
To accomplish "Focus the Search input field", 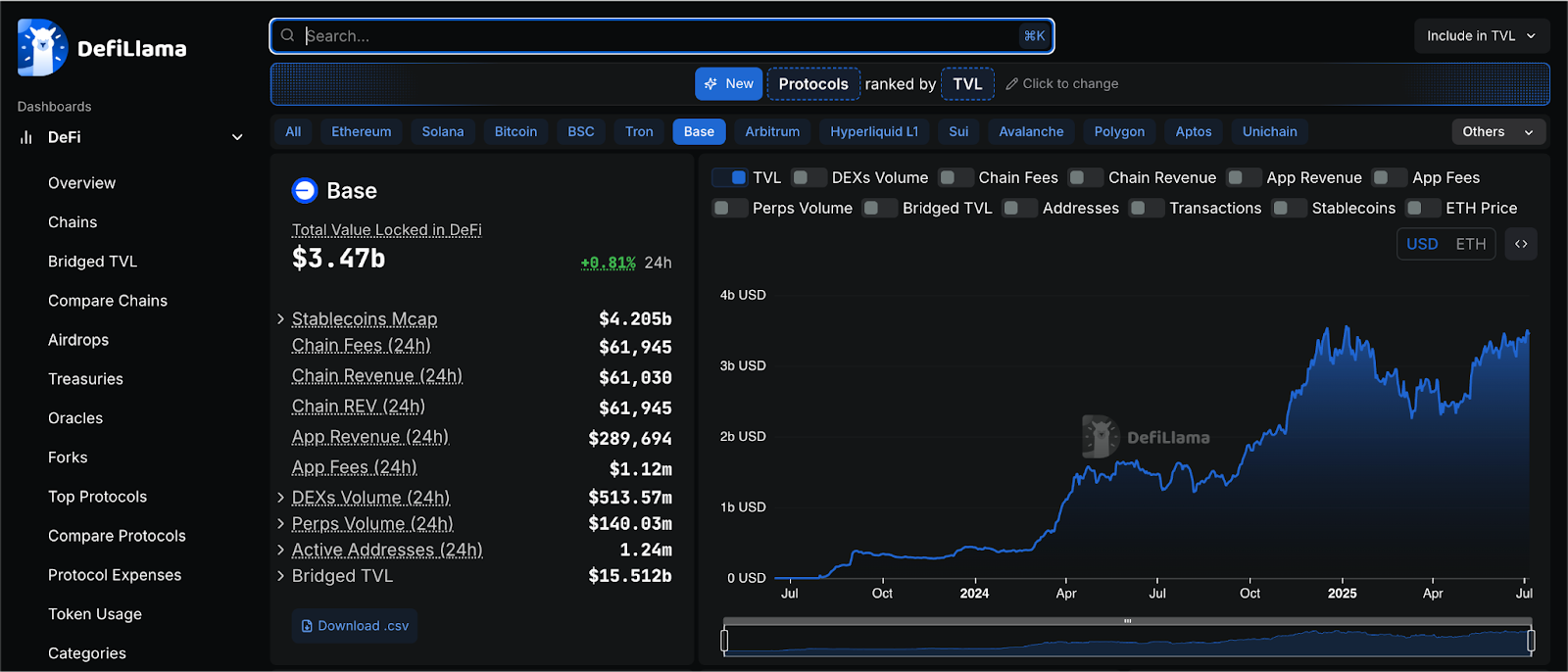I will coord(661,36).
